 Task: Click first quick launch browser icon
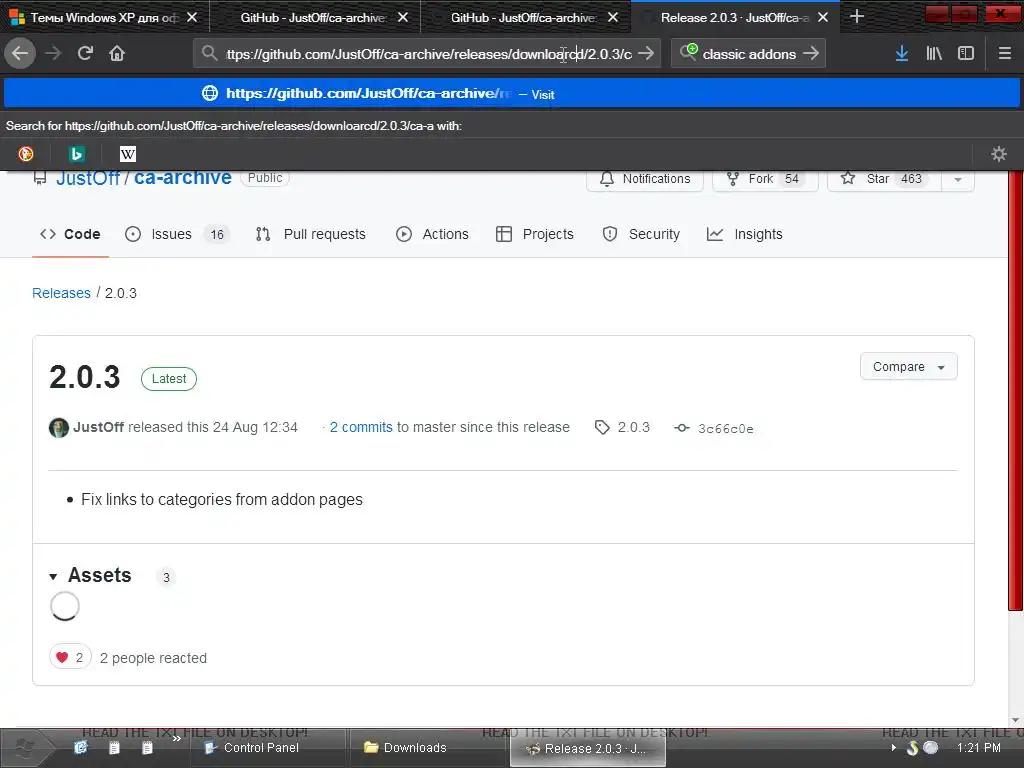[81, 748]
